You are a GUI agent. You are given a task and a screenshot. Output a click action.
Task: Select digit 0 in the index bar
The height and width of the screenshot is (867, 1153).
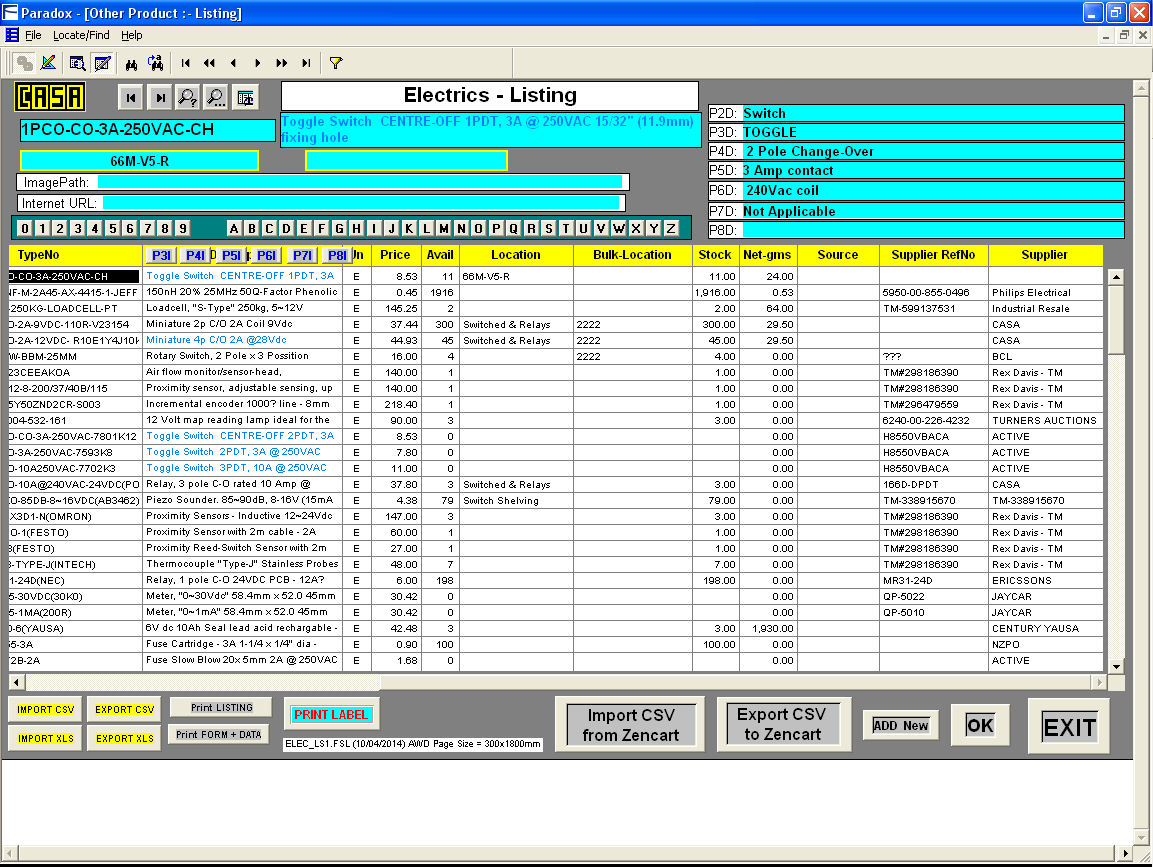[25, 229]
